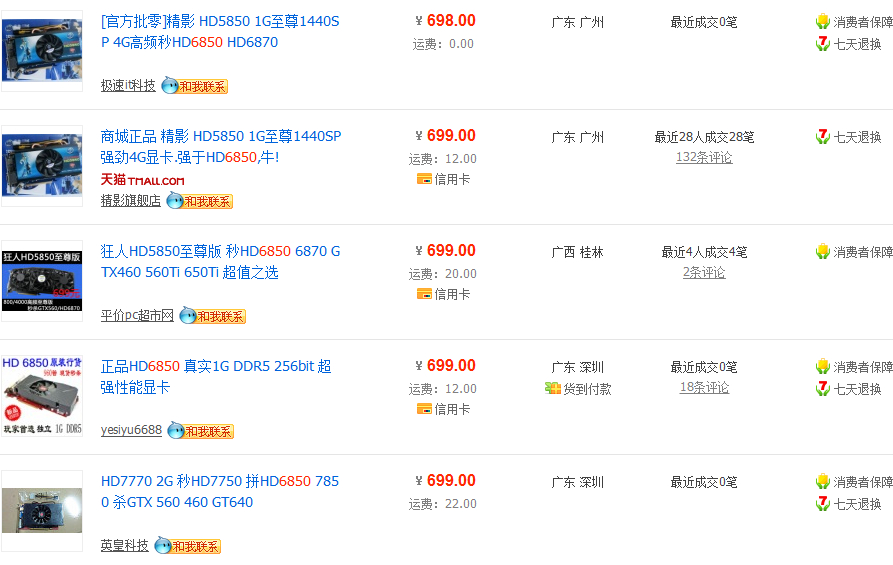The height and width of the screenshot is (565, 893).
Task: Click Tmall logo under 精影 HD5850 listing
Action: click(x=142, y=180)
